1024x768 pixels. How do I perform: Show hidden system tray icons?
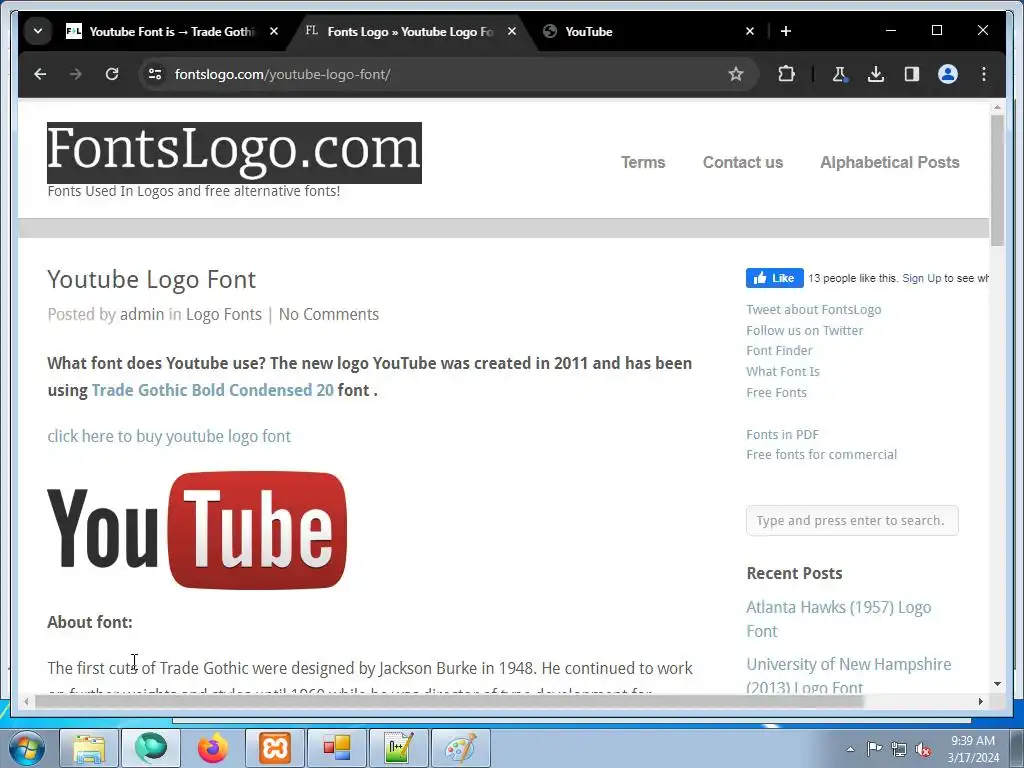850,749
